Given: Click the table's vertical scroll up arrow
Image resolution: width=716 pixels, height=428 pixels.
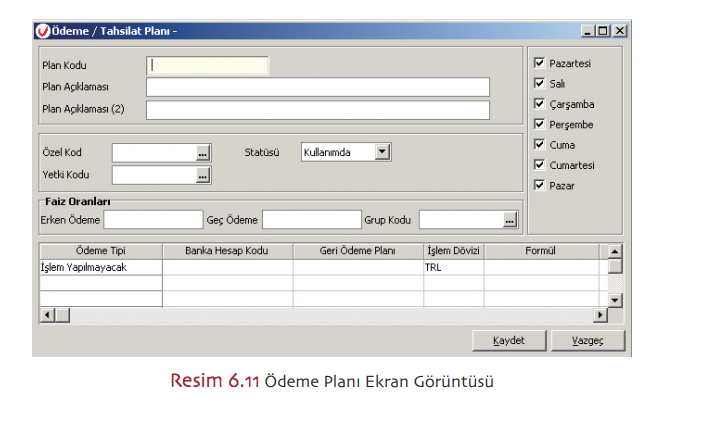Looking at the screenshot, I should click(615, 251).
